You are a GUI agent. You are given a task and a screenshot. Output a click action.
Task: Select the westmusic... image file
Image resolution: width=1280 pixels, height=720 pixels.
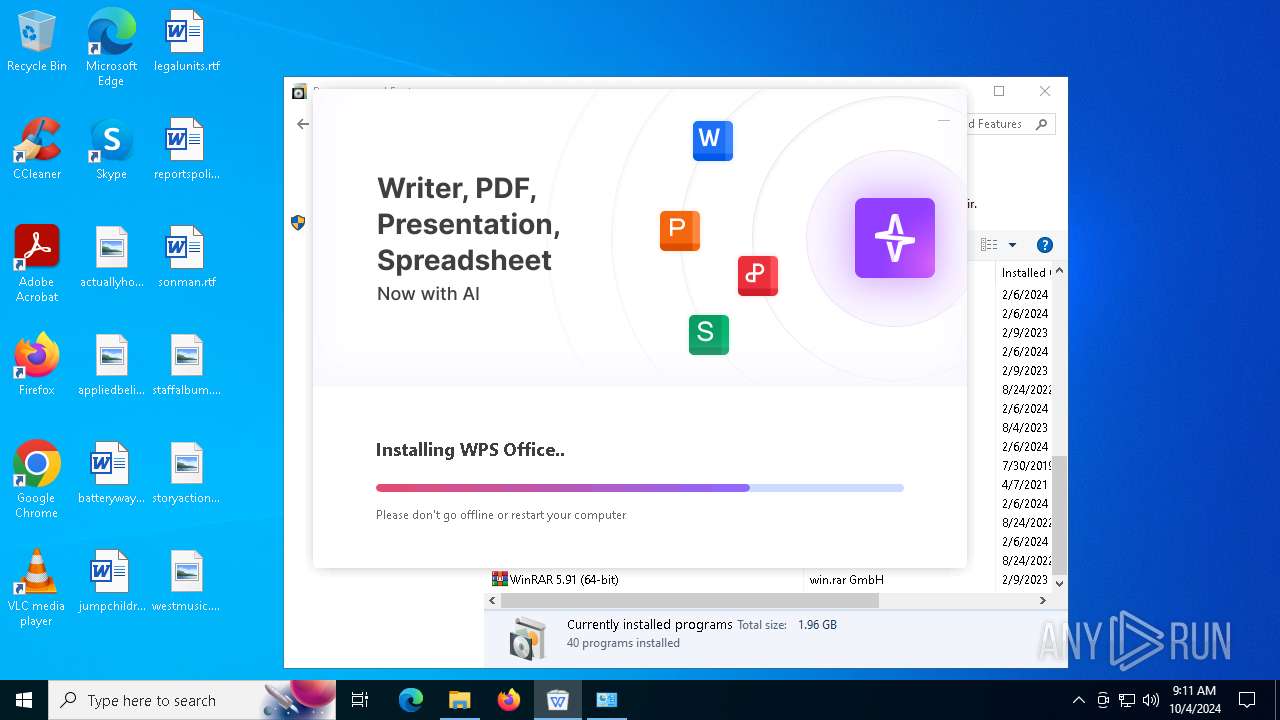(x=186, y=581)
